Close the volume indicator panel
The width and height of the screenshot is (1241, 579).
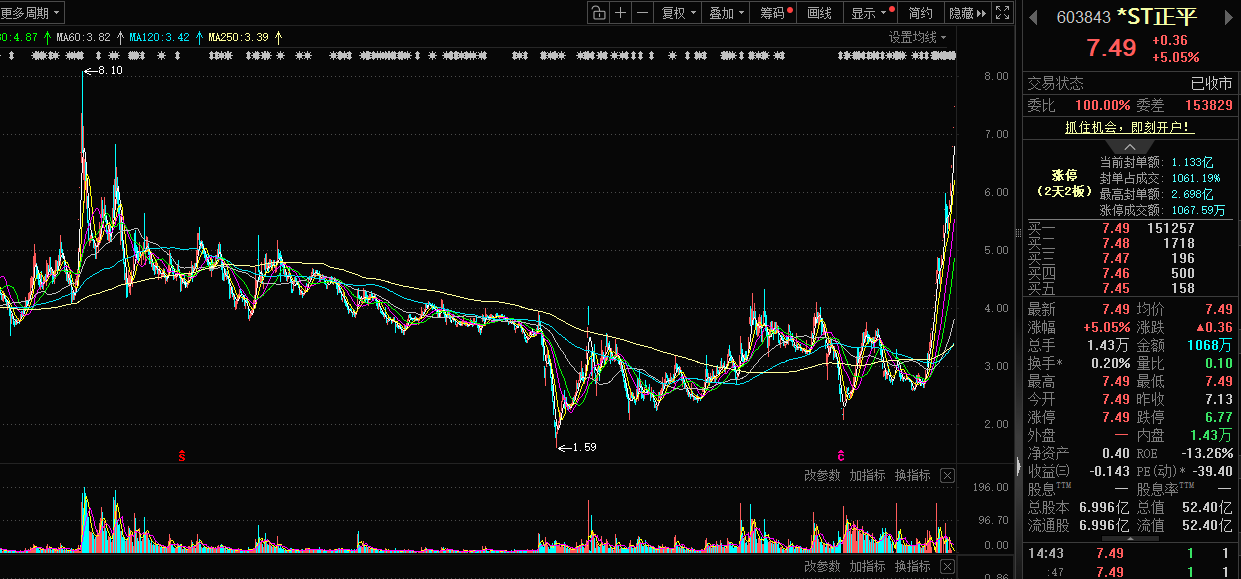point(947,475)
